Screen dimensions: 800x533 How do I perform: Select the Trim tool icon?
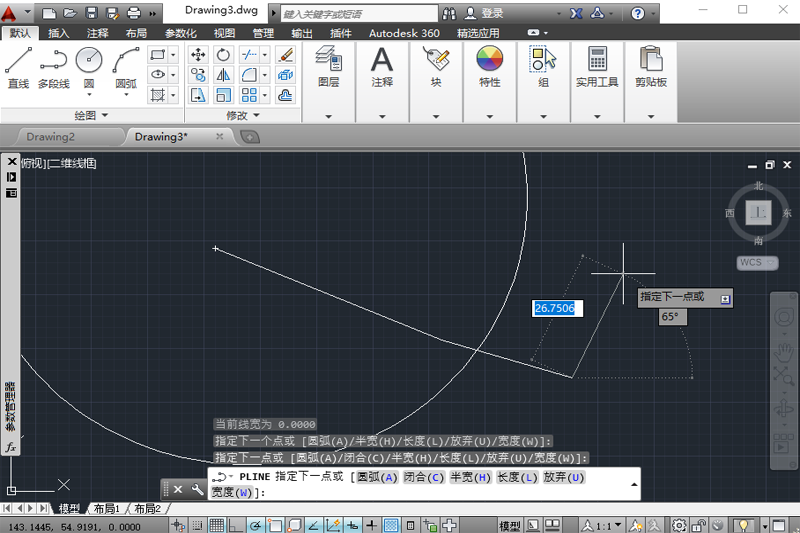tap(249, 54)
